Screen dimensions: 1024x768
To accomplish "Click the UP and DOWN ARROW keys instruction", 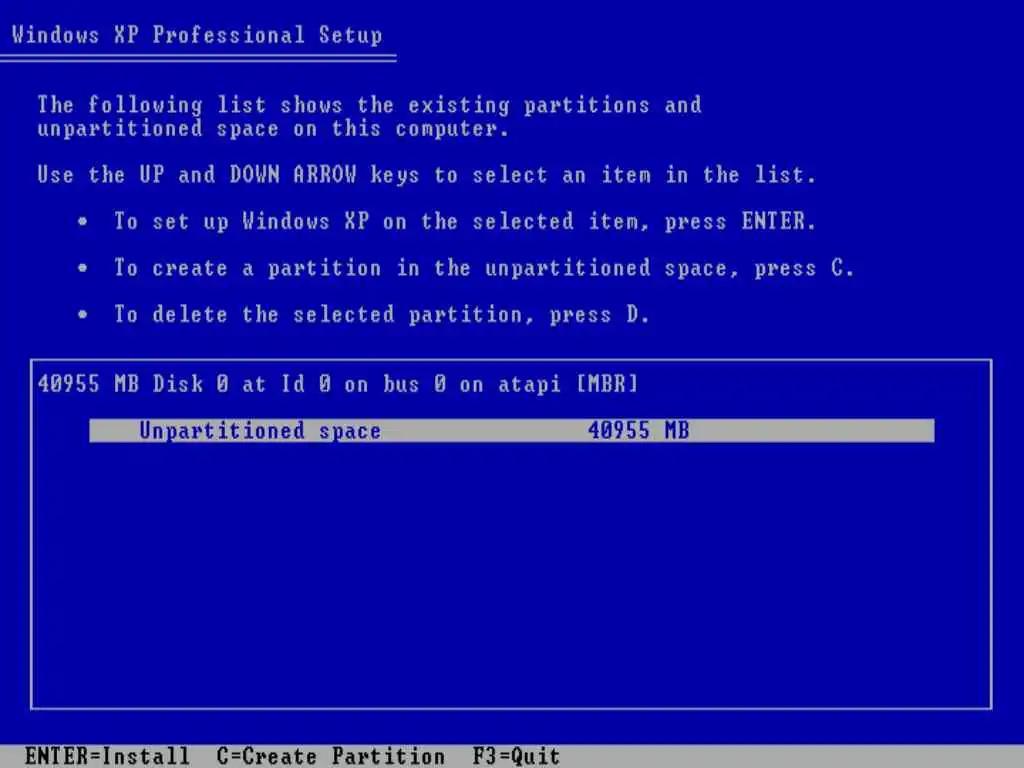I will pos(426,174).
